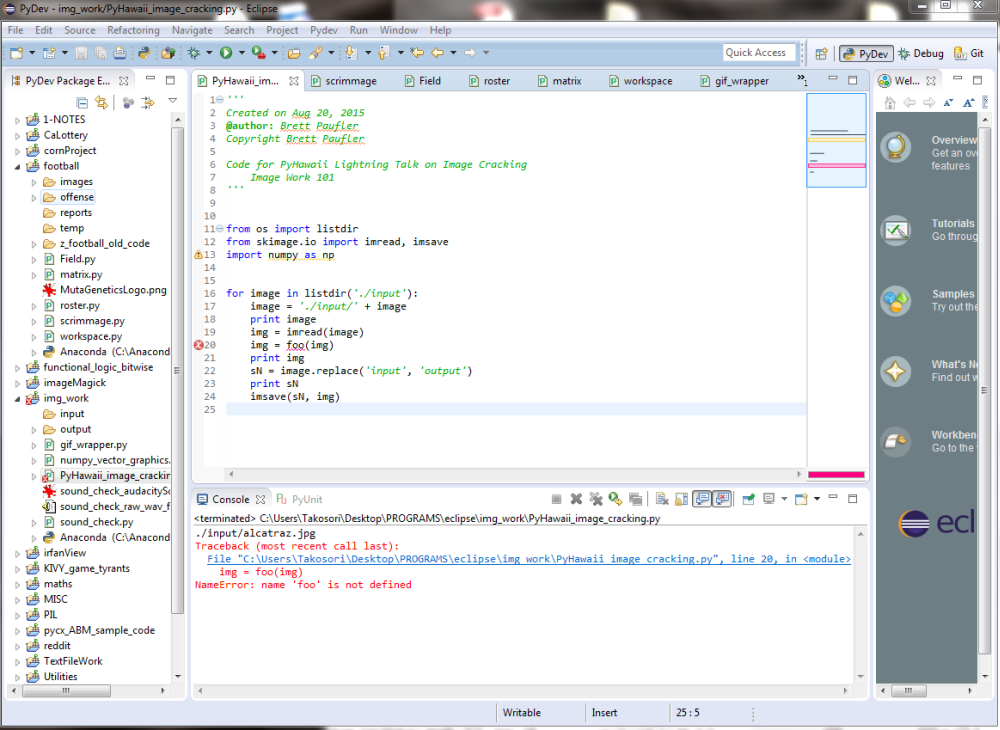The image size is (1000, 730).
Task: Click Collapse All in Package Explorer
Action: (82, 102)
